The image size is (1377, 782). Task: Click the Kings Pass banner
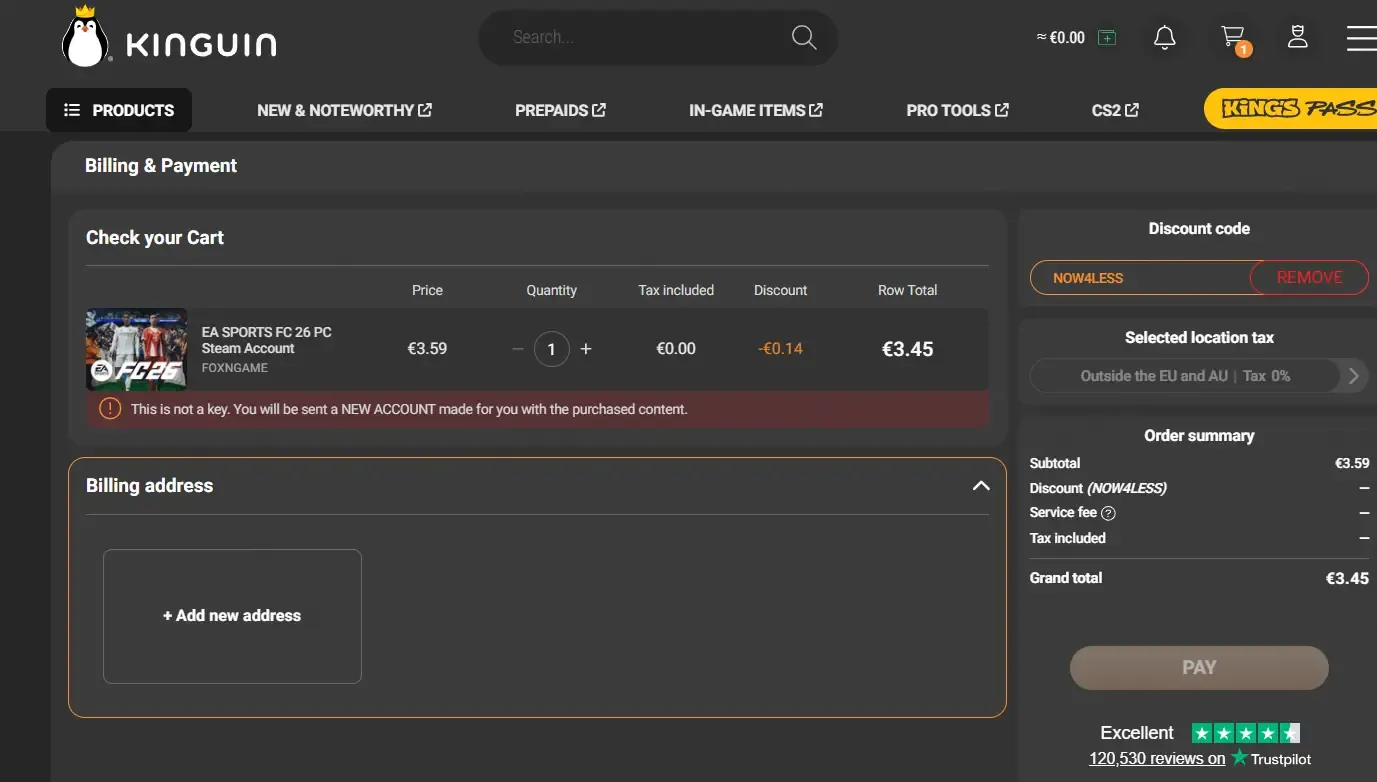[x=1290, y=109]
